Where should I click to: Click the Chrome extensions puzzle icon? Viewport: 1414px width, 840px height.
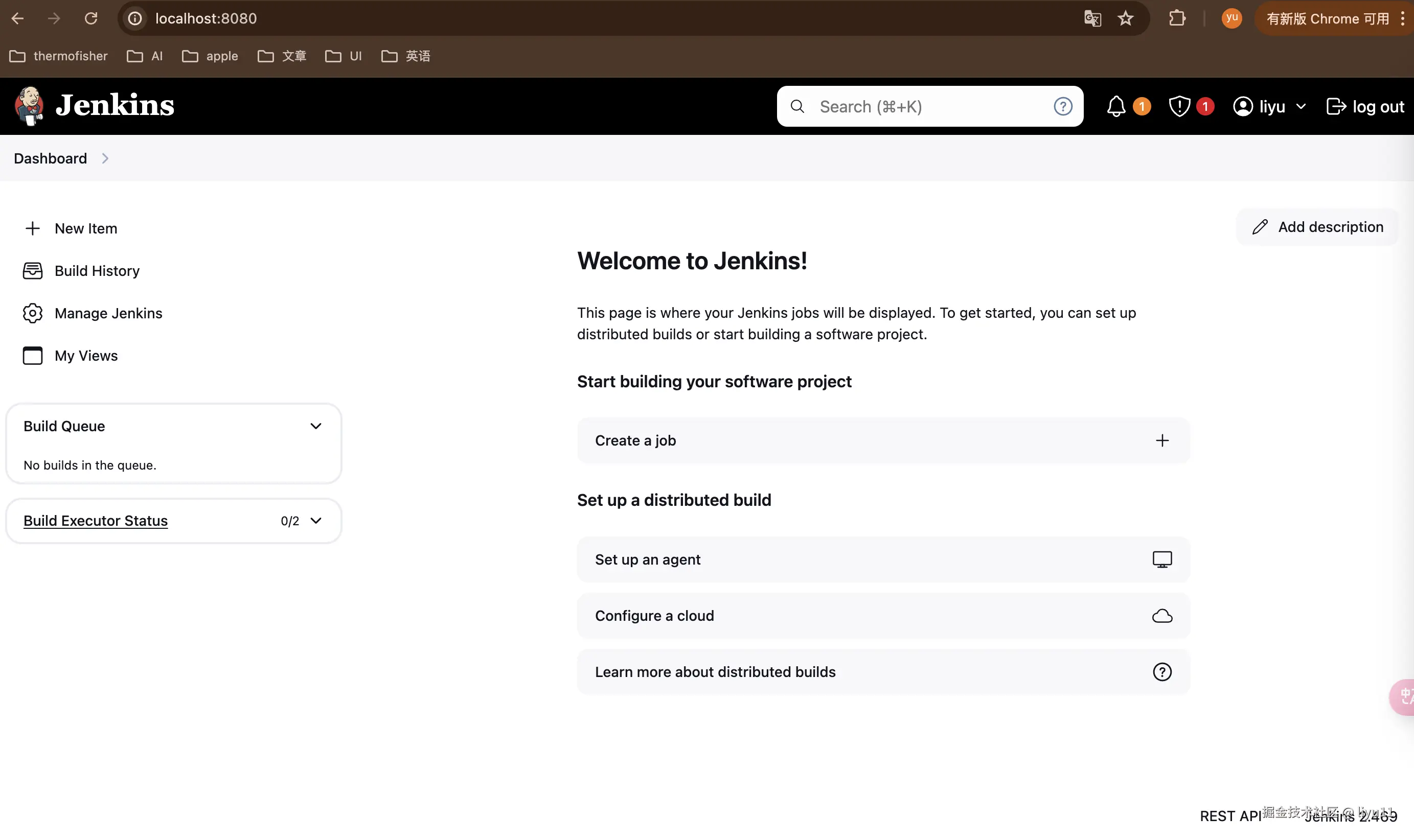click(x=1177, y=18)
